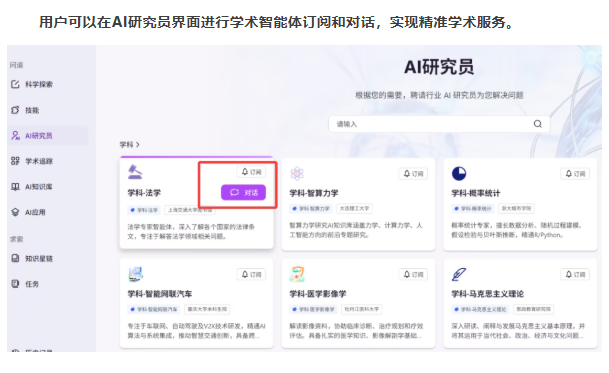This screenshot has width=609, height=373.
Task: Subscribe to 学科-智算力学 agent
Action: coord(413,174)
